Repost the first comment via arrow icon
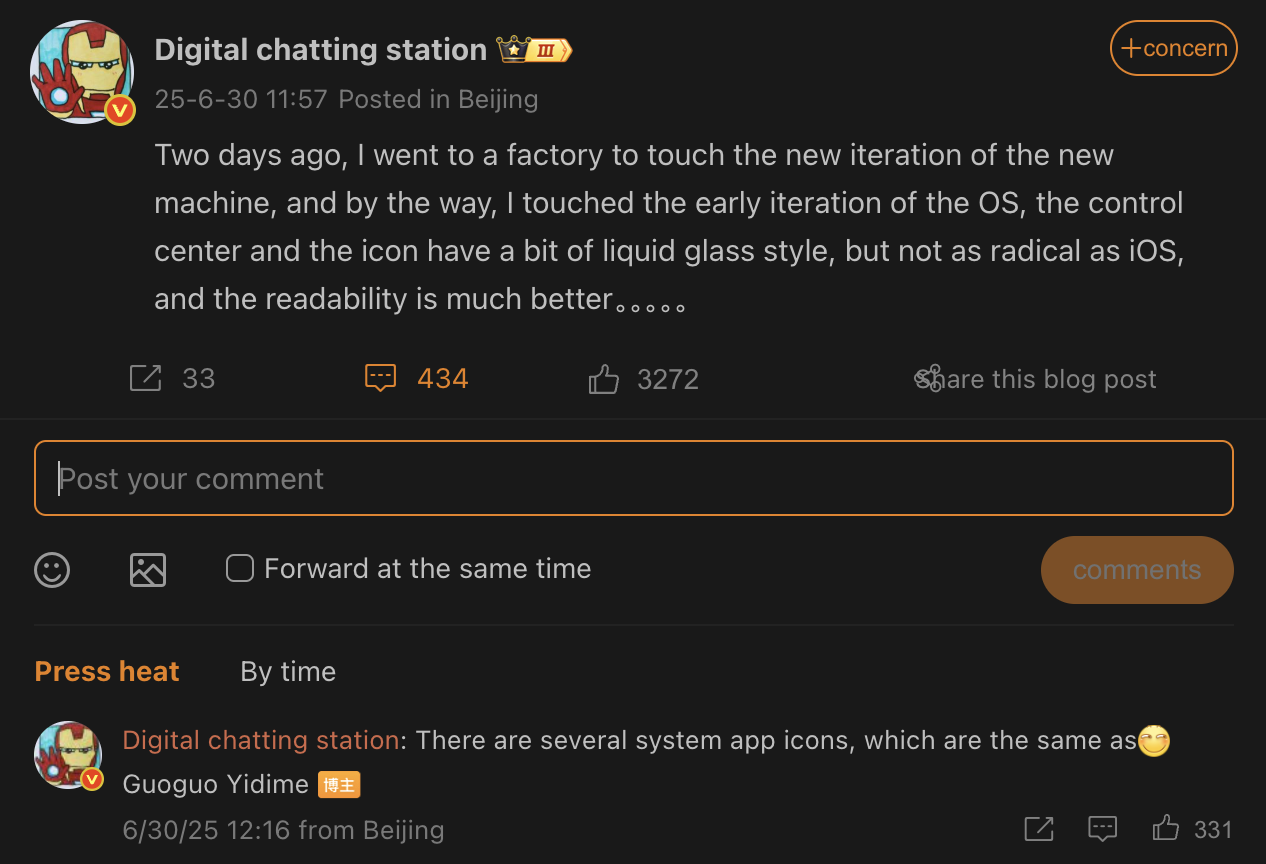Viewport: 1266px width, 864px height. pyautogui.click(x=1039, y=829)
